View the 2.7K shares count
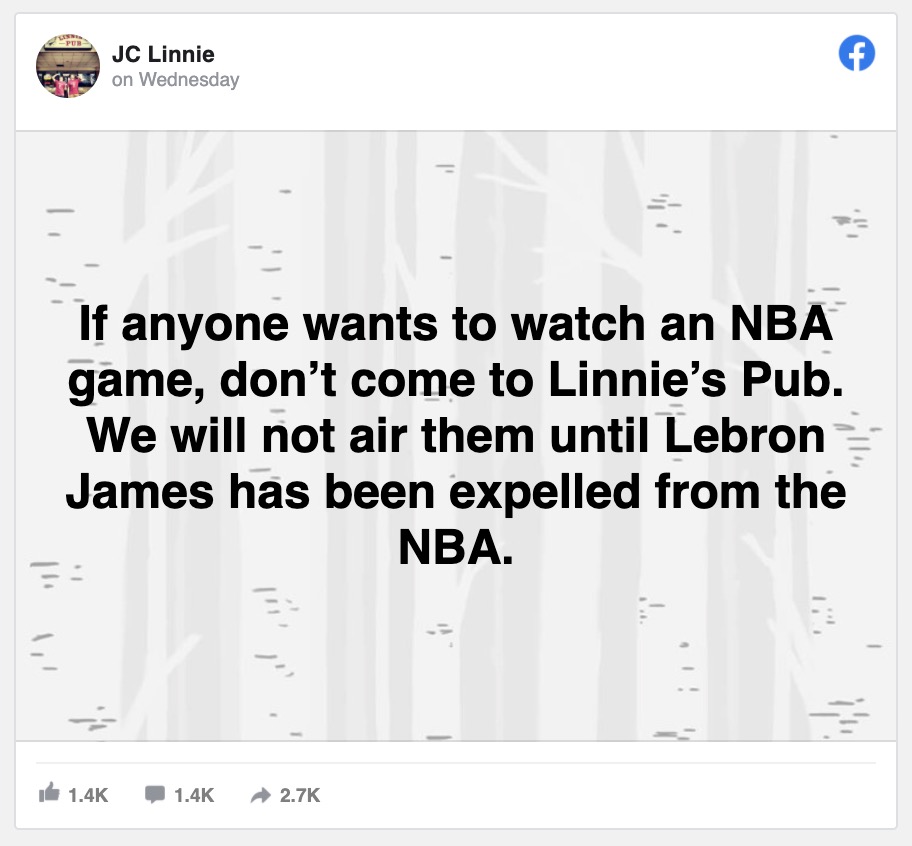 pos(300,795)
